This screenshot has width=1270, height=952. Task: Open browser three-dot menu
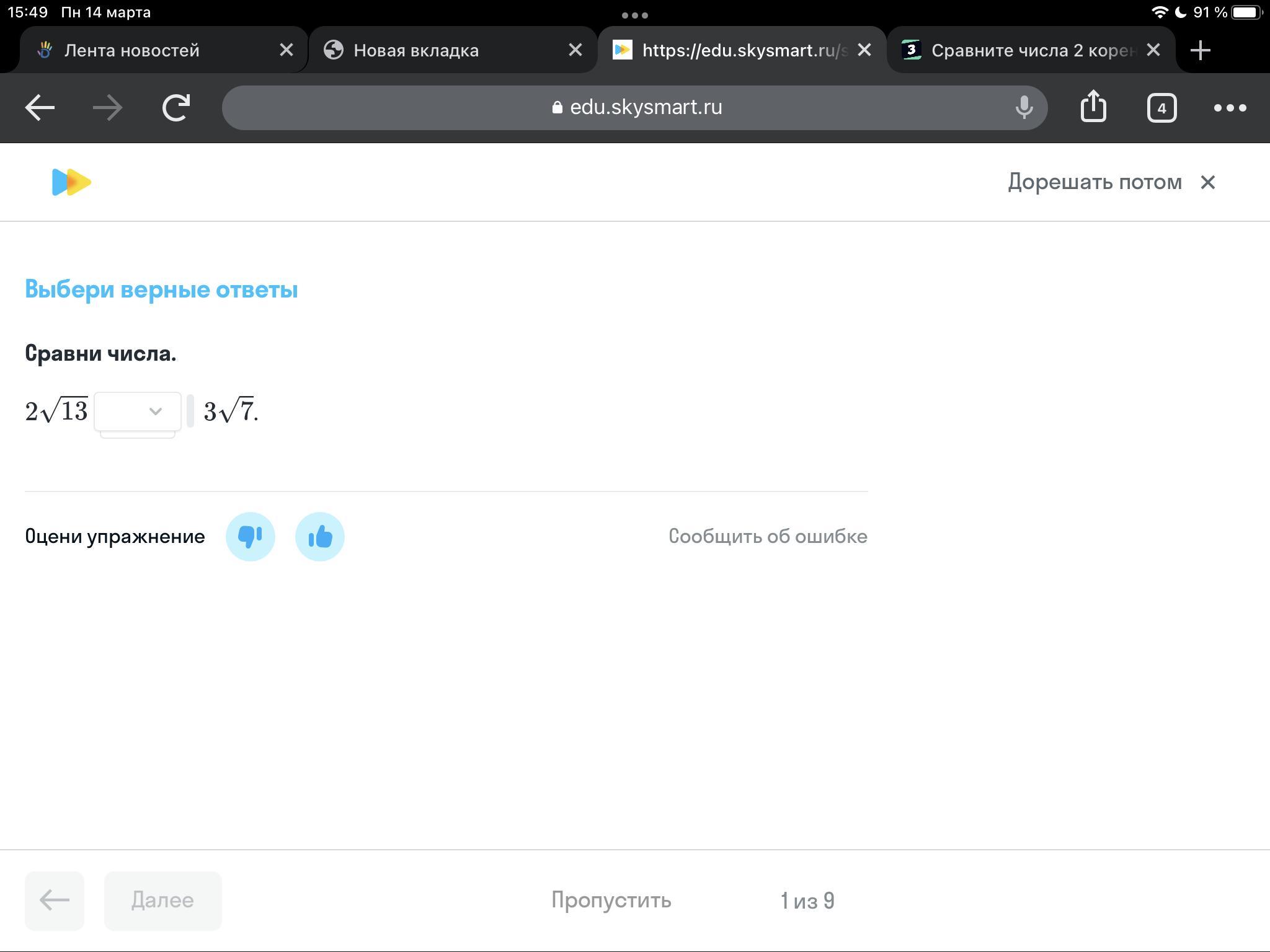pyautogui.click(x=1230, y=108)
